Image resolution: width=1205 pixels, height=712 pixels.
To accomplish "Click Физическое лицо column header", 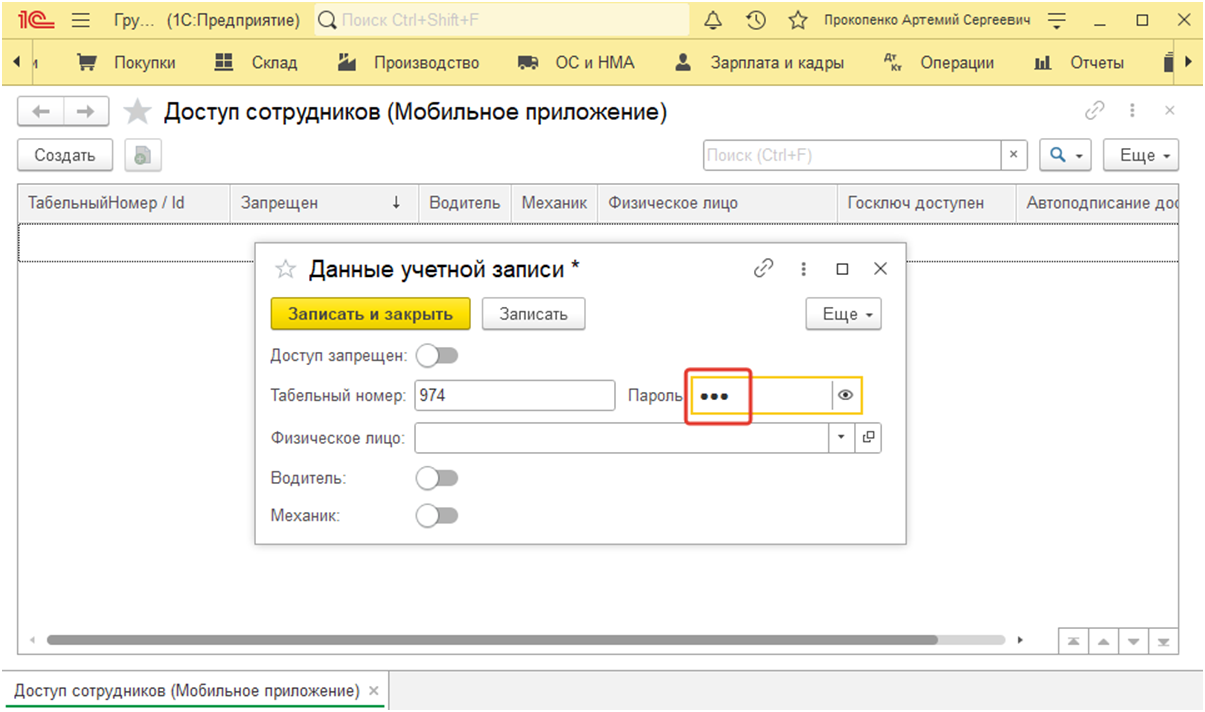I will [x=717, y=203].
